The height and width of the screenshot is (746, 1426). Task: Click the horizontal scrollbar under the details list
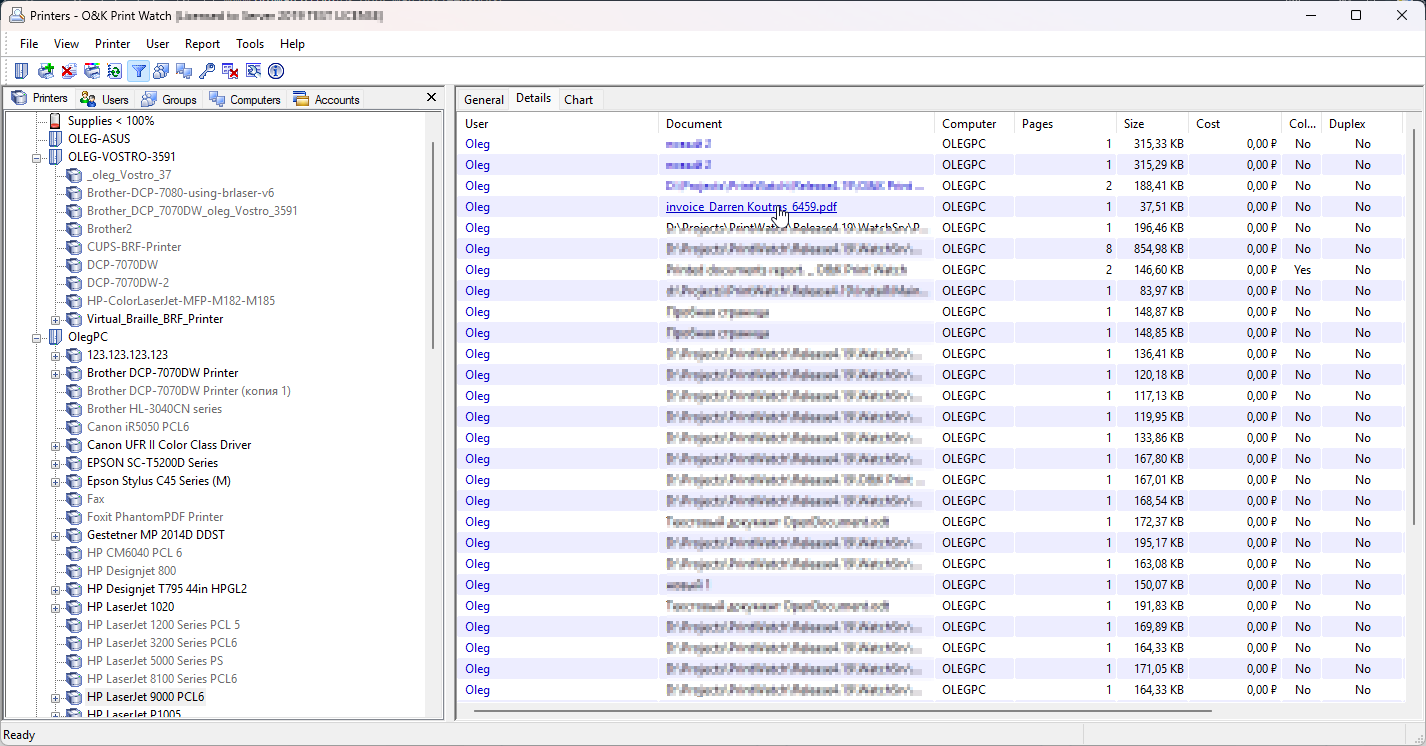click(x=842, y=711)
